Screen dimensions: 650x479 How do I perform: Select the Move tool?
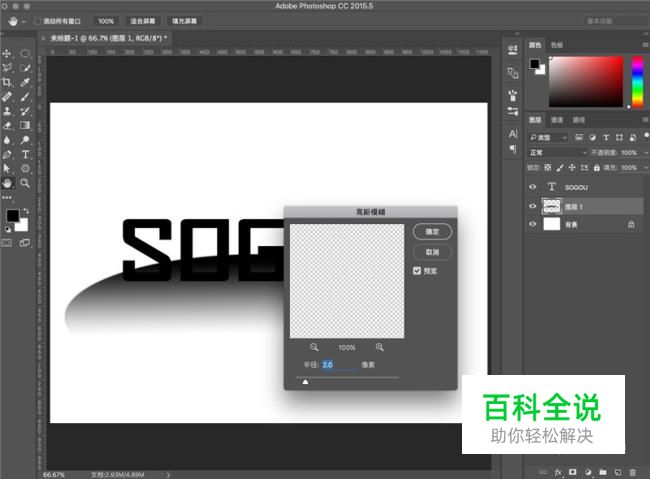(x=7, y=53)
